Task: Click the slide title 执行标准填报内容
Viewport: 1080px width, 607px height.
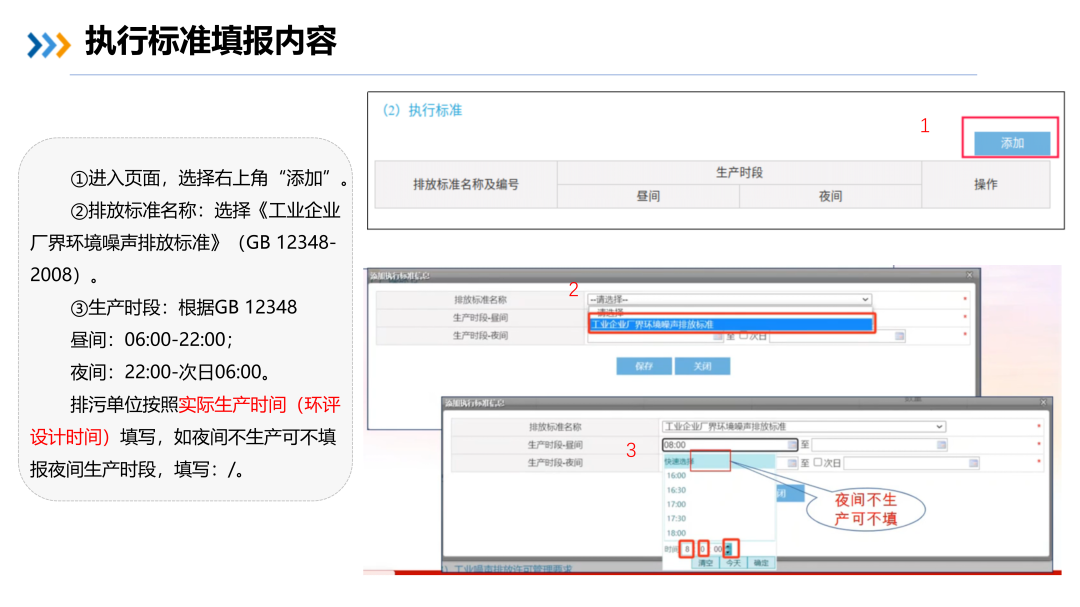Action: tap(210, 41)
